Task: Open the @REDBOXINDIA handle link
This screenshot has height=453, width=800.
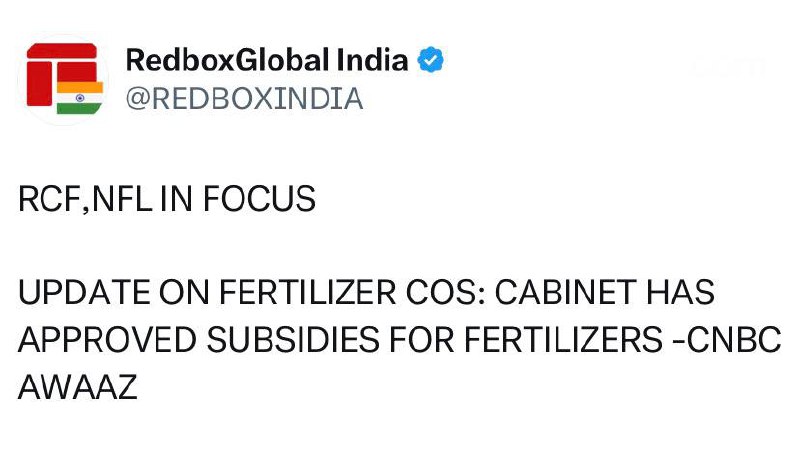Action: [244, 99]
